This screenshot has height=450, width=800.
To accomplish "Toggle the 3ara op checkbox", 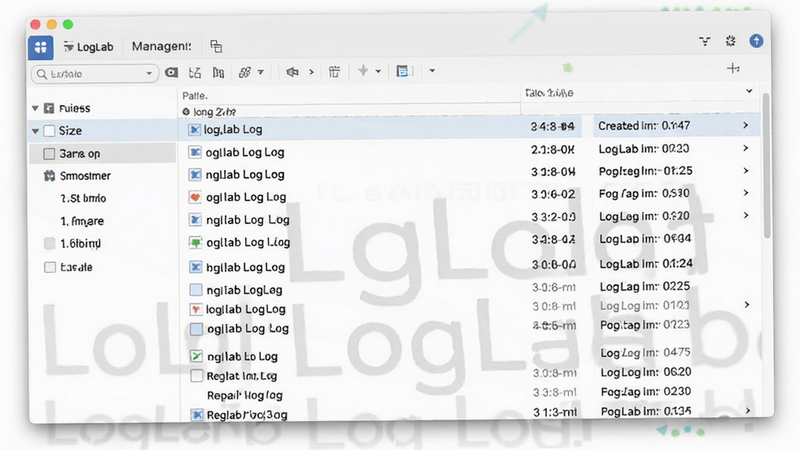I will click(x=49, y=154).
